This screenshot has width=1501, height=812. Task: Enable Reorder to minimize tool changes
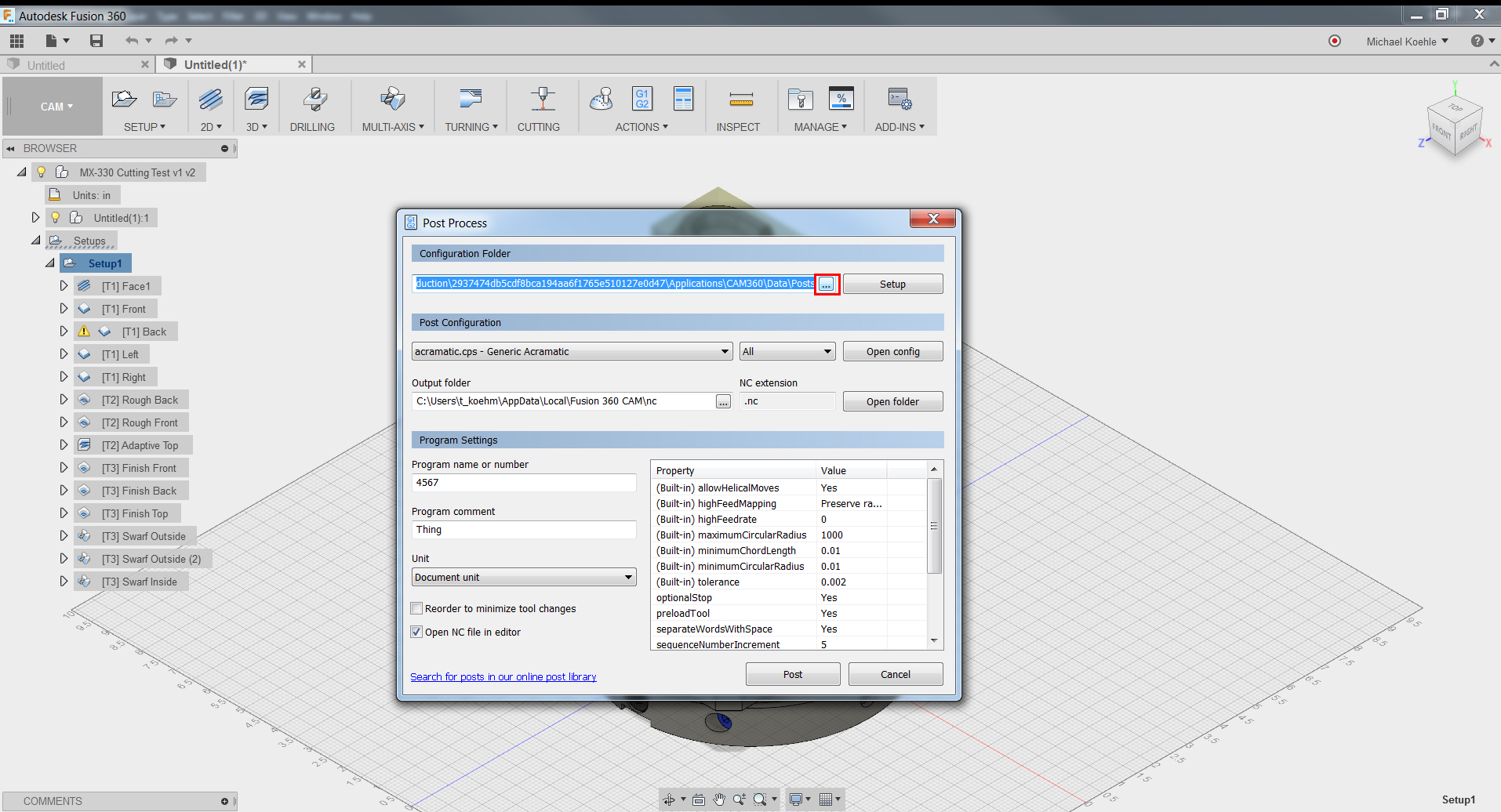[x=416, y=608]
